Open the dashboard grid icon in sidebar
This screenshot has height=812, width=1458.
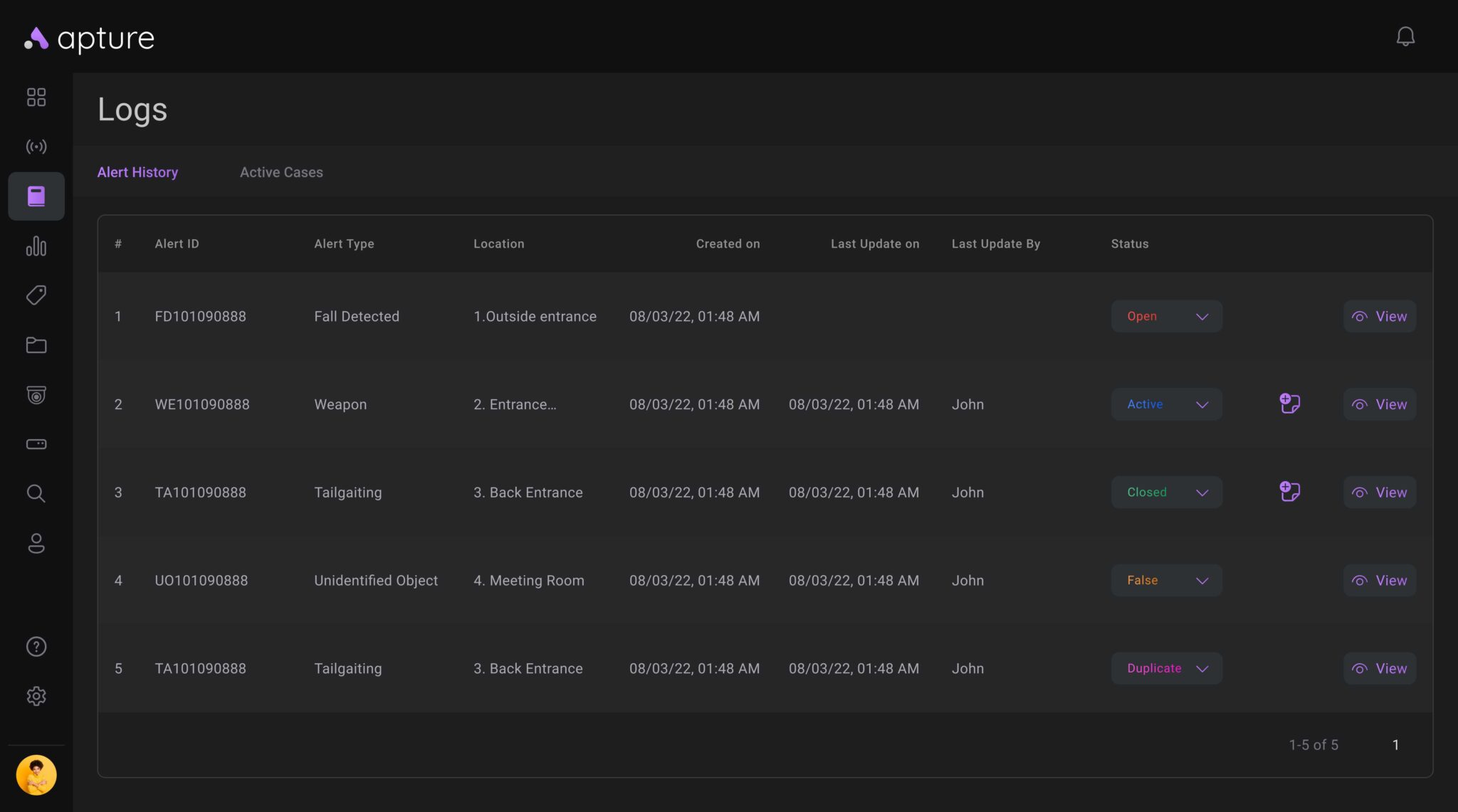[x=36, y=97]
